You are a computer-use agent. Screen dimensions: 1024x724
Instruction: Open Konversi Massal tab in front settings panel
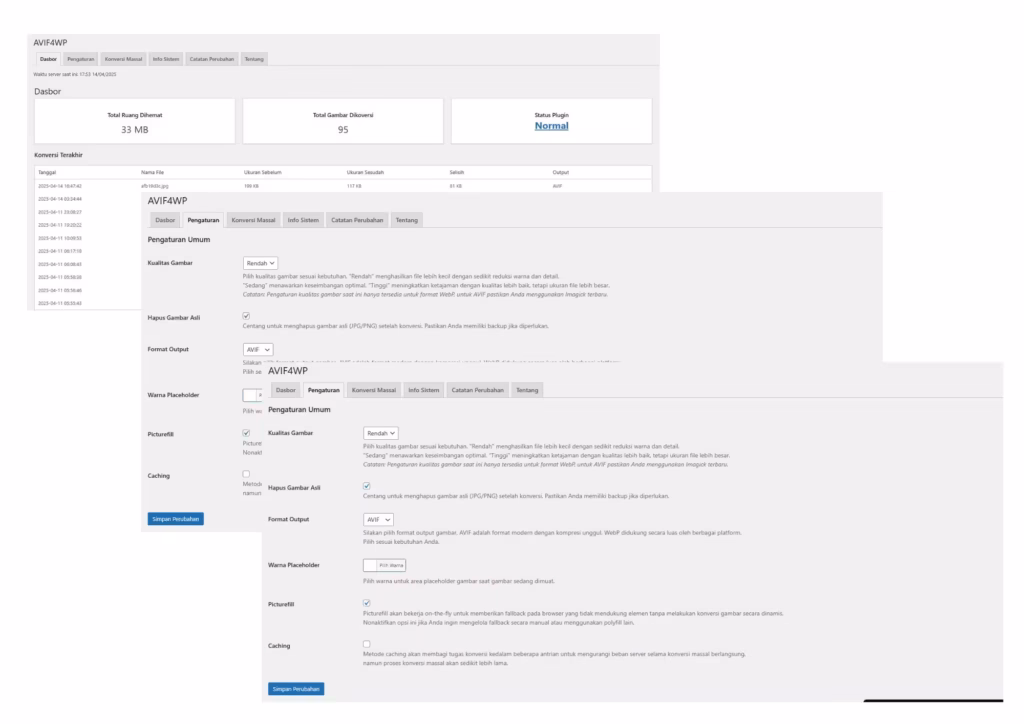pos(374,390)
